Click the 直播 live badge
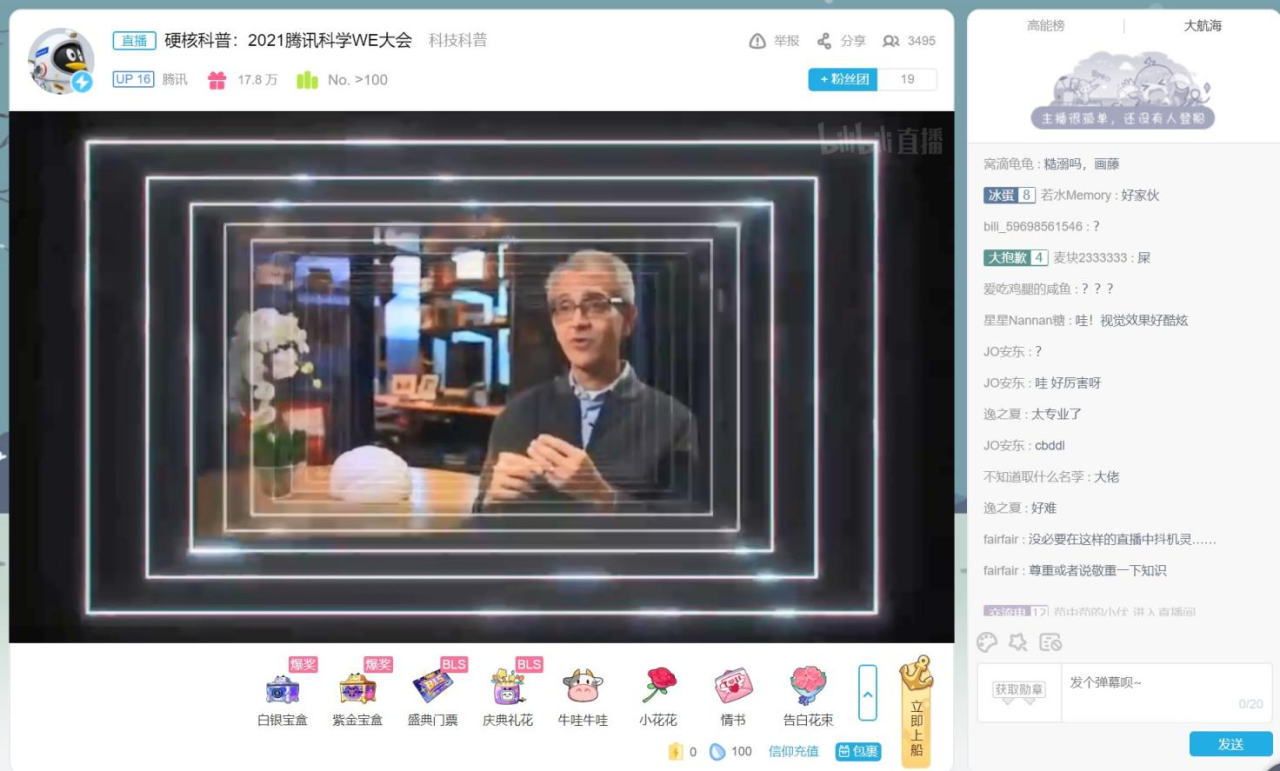This screenshot has height=771, width=1280. pos(134,40)
